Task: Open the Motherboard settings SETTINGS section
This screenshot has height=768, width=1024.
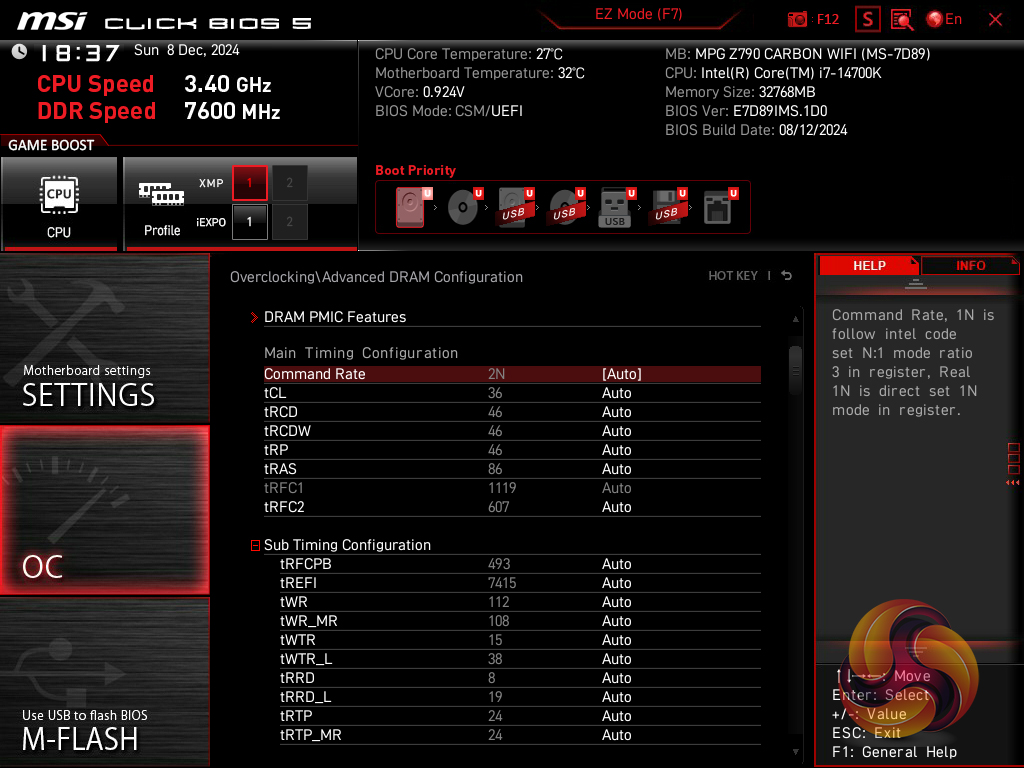Action: click(x=104, y=338)
